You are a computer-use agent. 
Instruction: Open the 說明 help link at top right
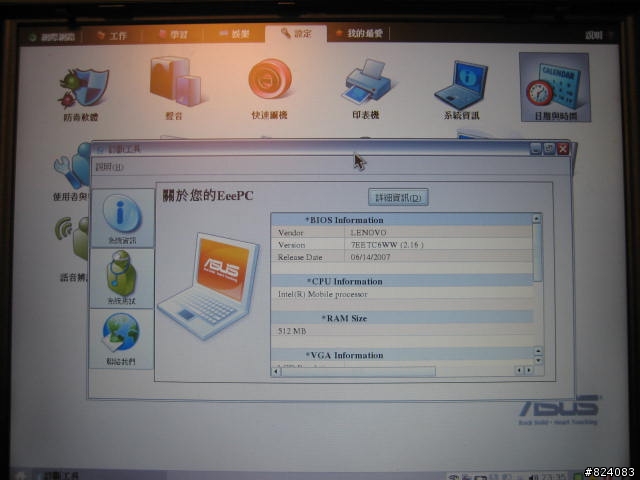[593, 35]
